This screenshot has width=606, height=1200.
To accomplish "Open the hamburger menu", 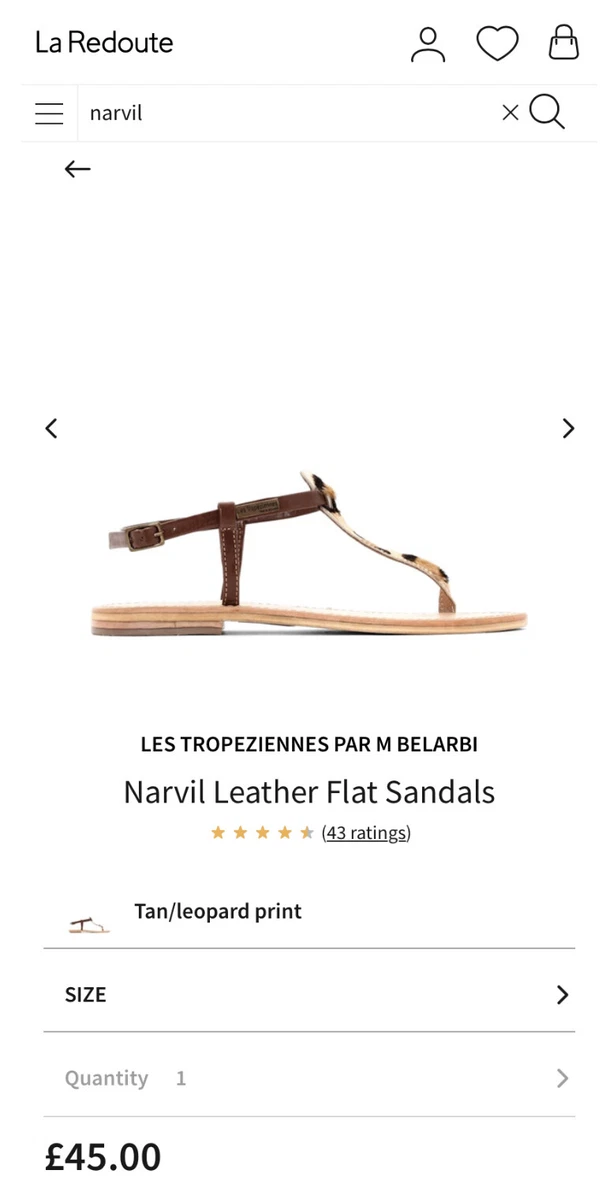I will click(49, 113).
